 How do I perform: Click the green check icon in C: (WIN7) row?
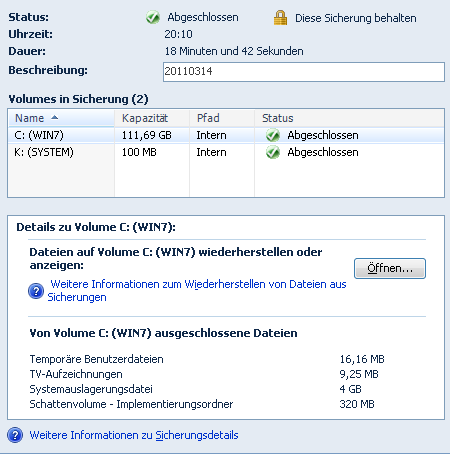coord(273,135)
